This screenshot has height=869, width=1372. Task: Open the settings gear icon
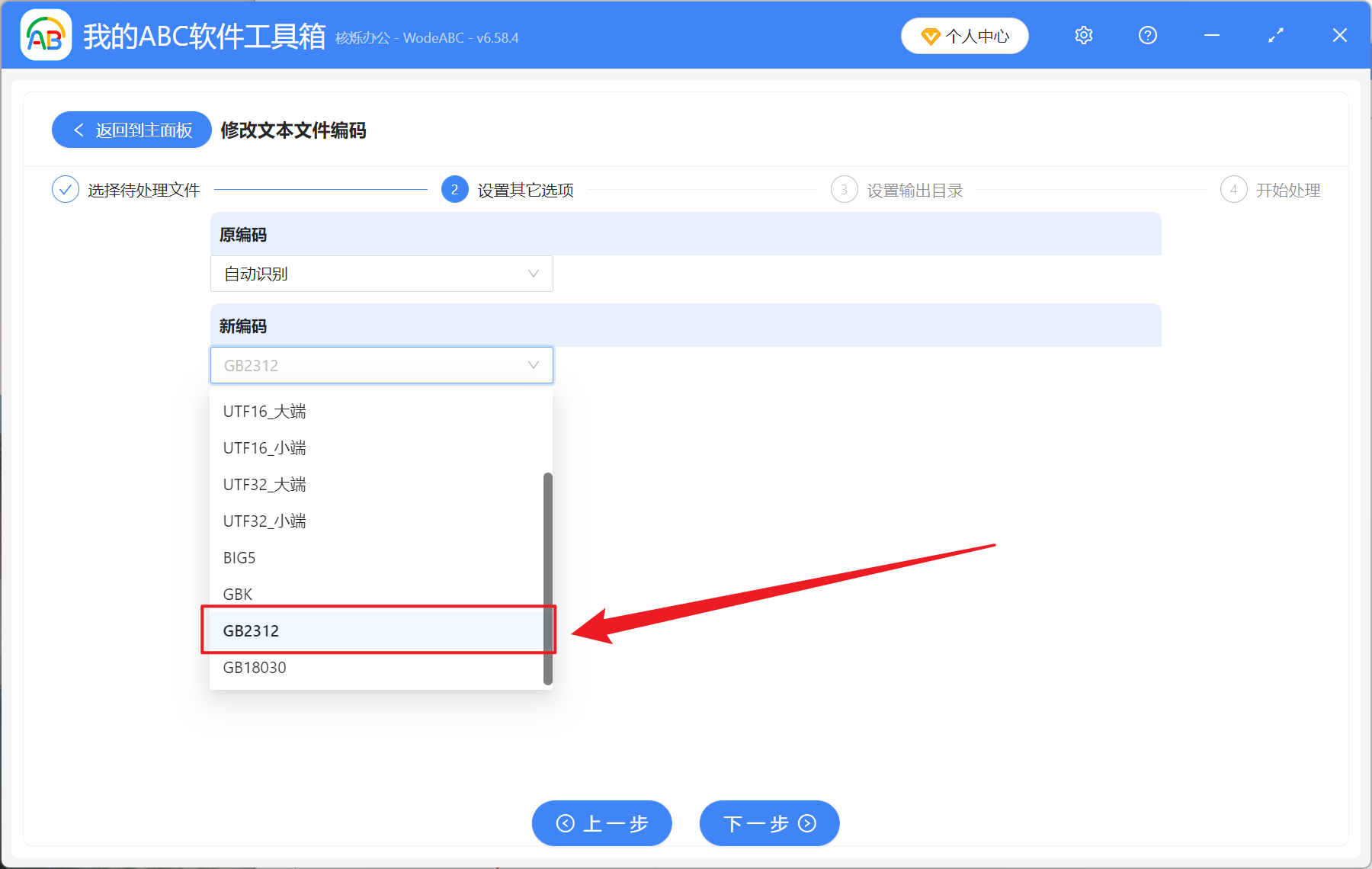coord(1083,35)
